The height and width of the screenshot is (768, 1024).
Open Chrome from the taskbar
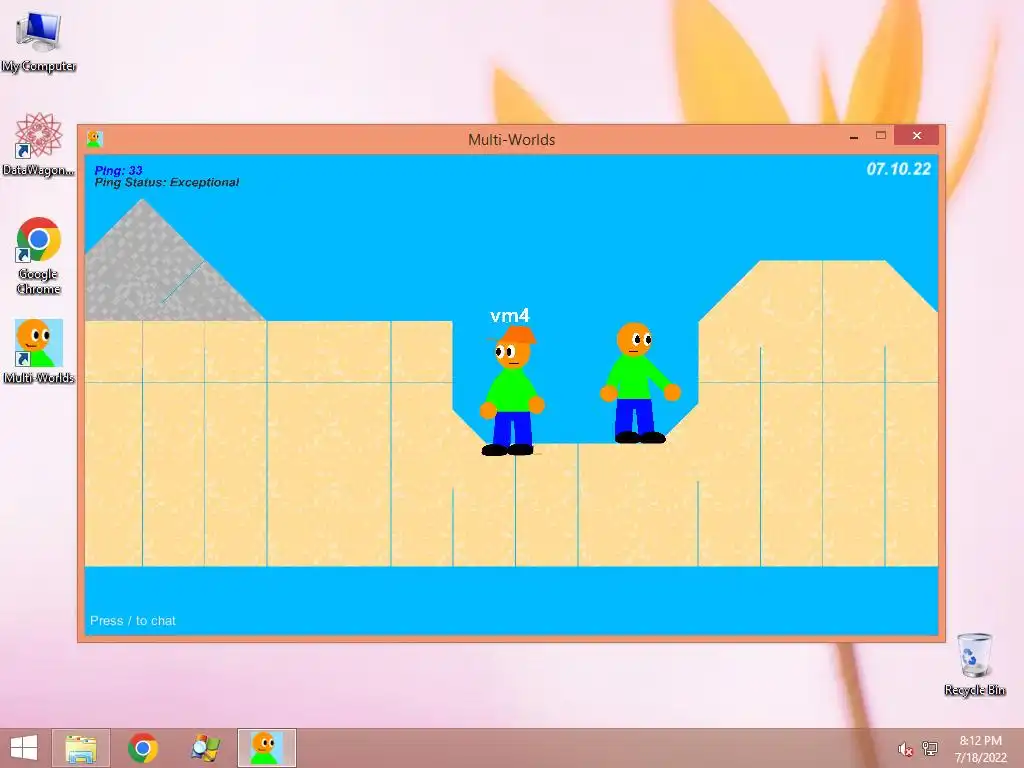[x=143, y=748]
